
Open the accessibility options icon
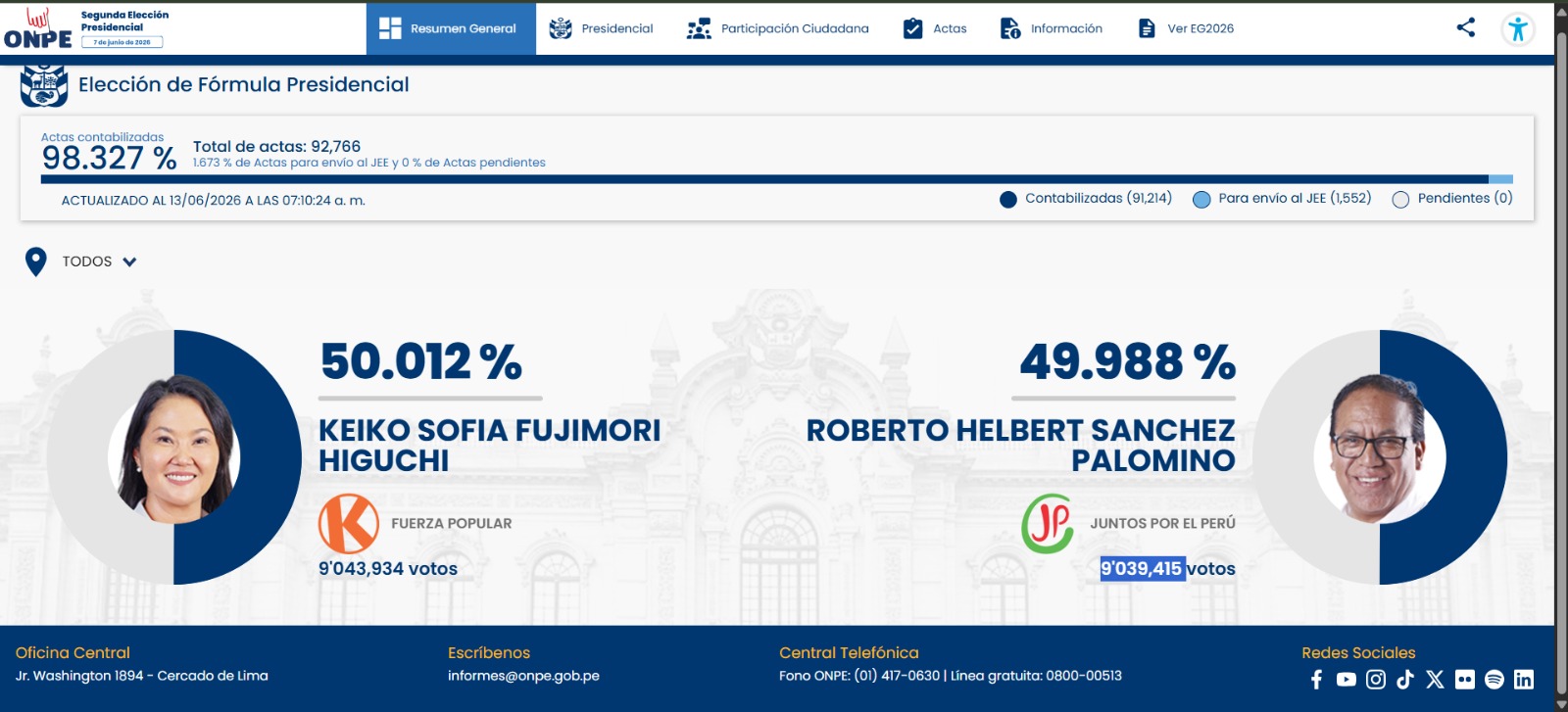[1518, 29]
